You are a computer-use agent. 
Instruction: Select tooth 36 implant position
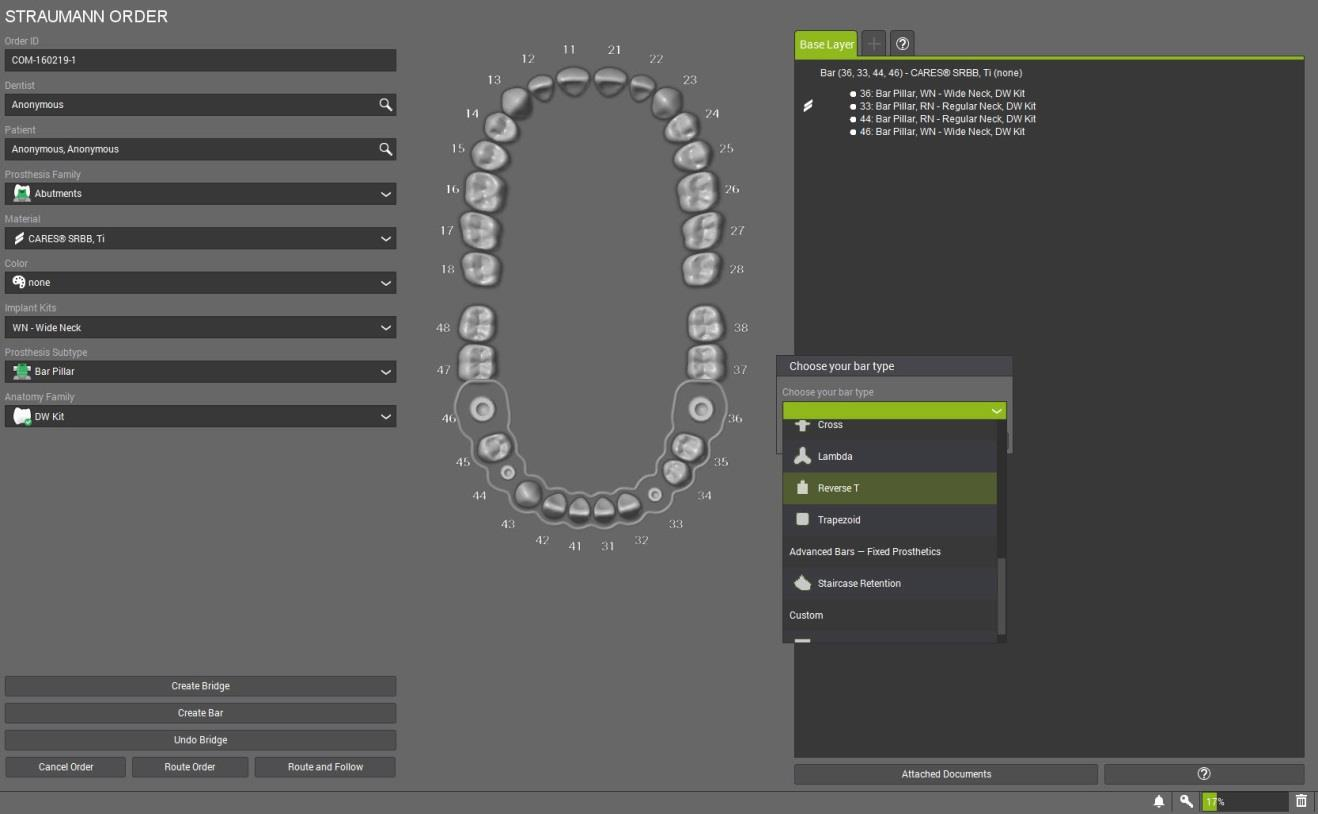701,408
